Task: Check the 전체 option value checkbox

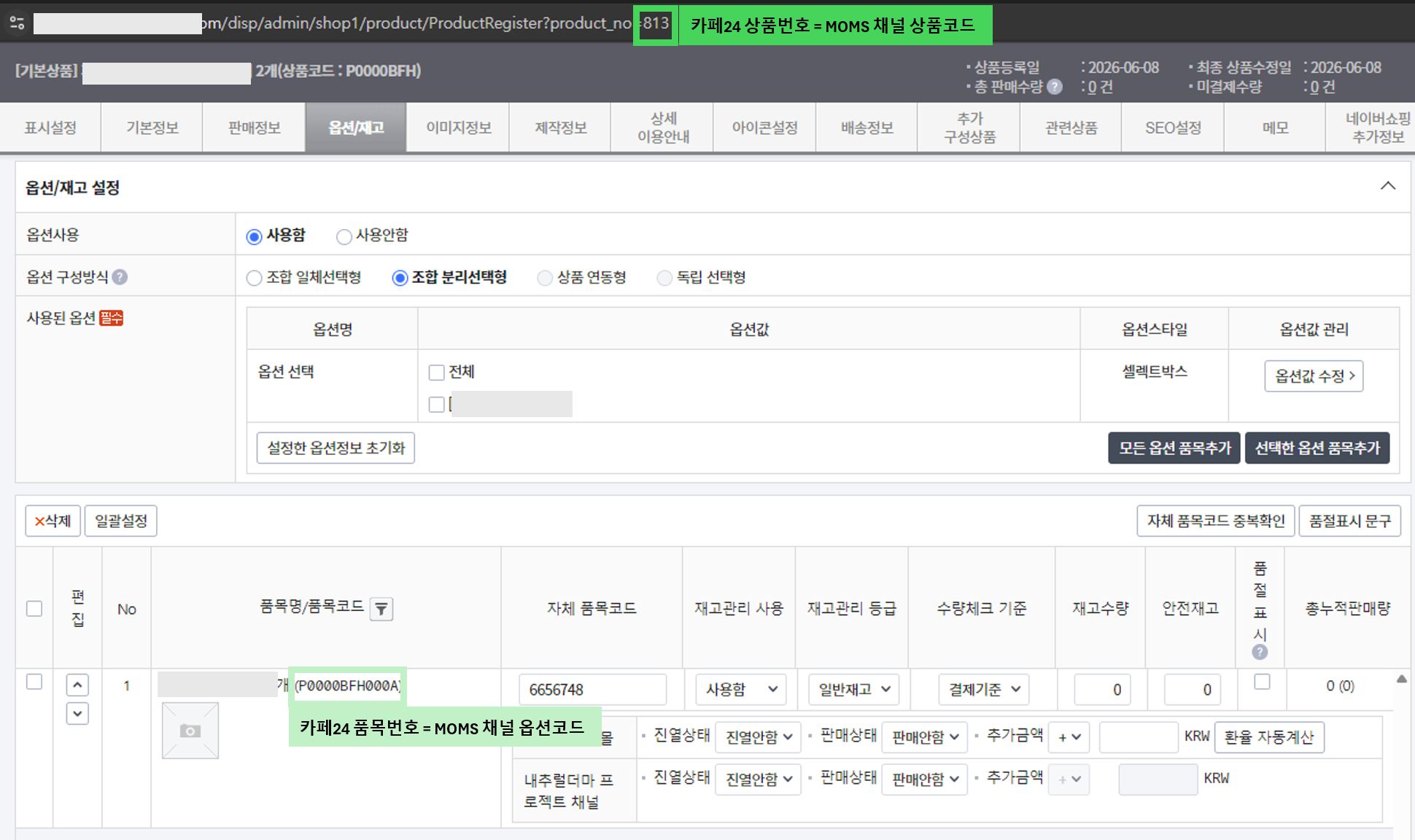Action: point(436,373)
